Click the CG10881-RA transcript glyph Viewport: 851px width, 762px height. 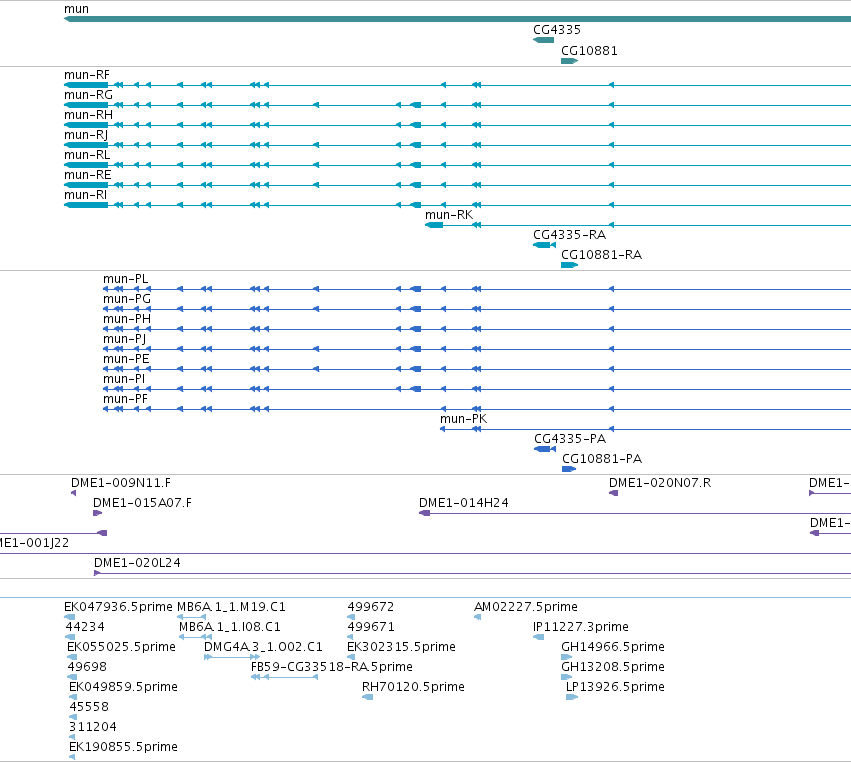(569, 265)
